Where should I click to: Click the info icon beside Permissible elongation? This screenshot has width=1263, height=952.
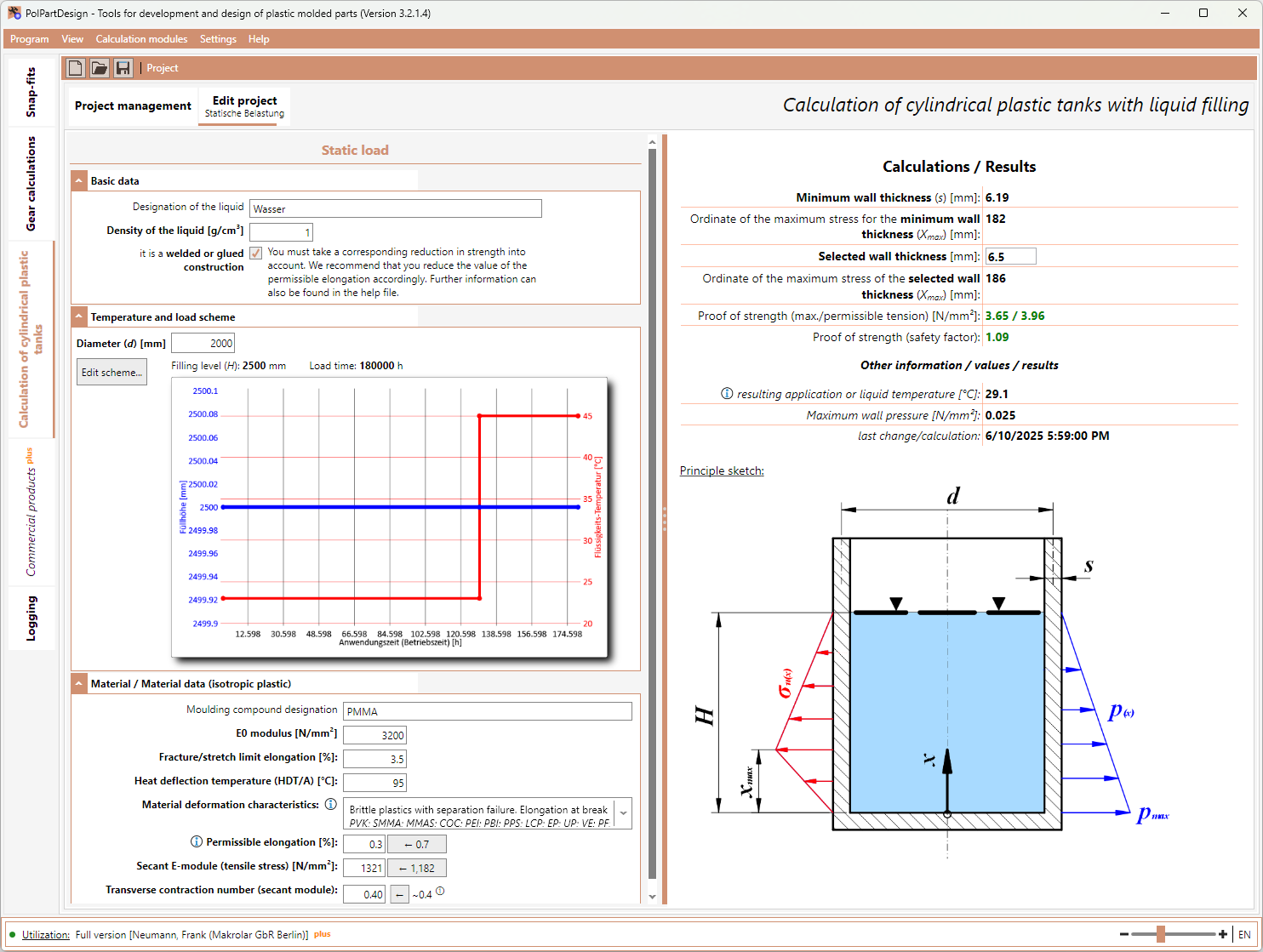[x=197, y=841]
